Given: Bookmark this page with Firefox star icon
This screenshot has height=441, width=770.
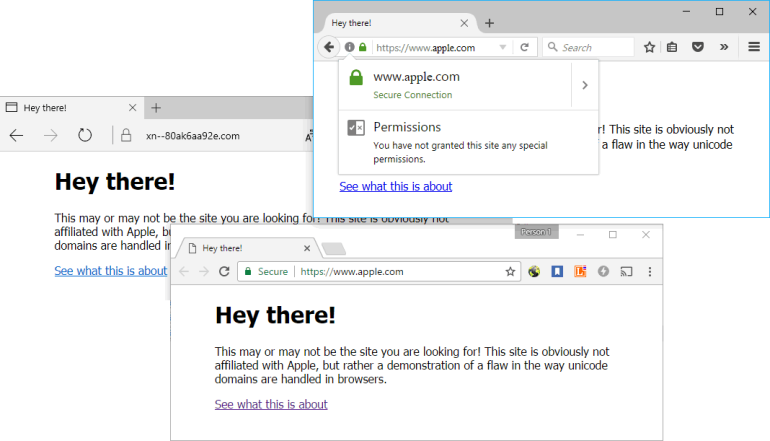Looking at the screenshot, I should point(649,47).
